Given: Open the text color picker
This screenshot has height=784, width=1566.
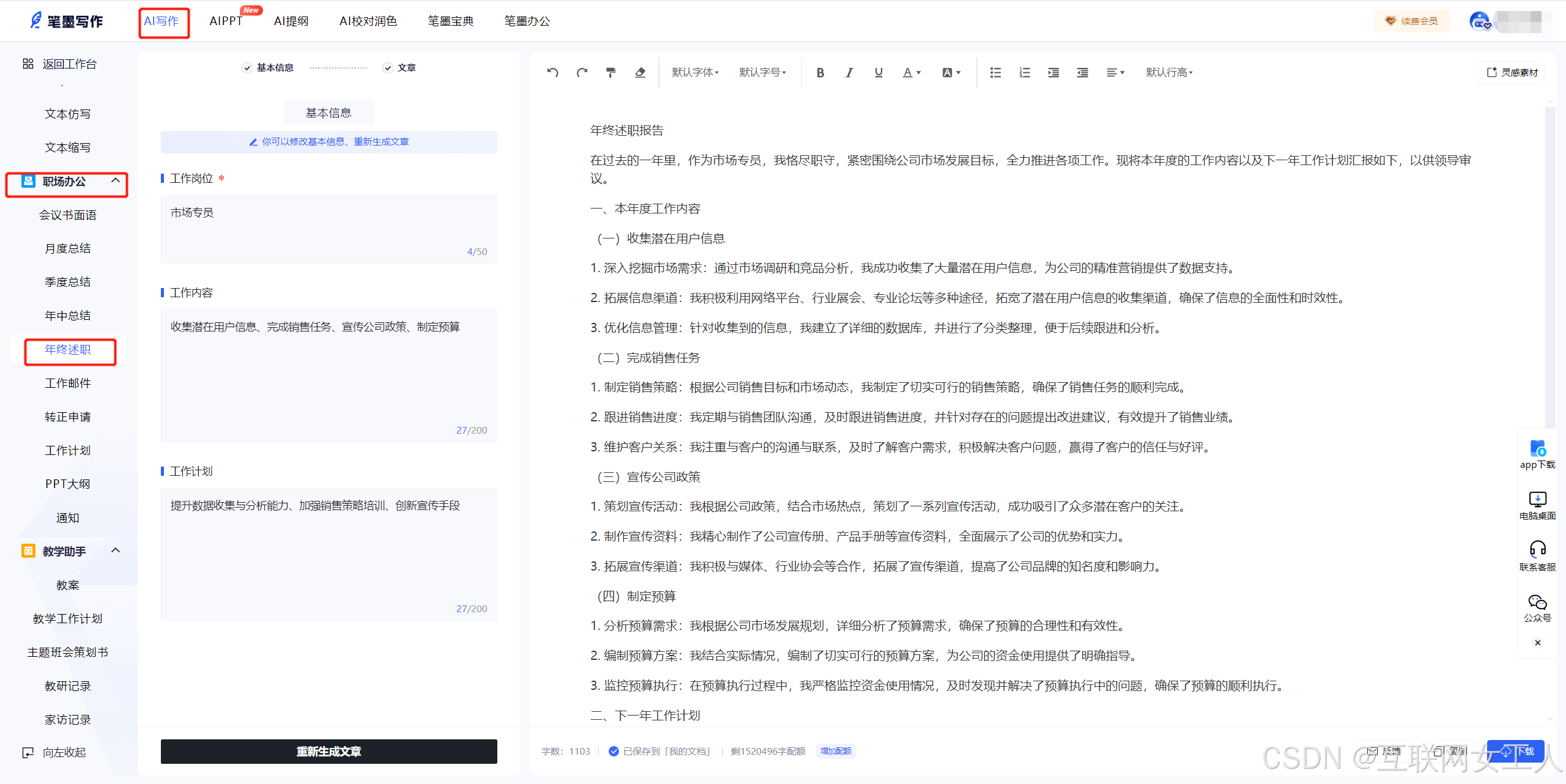Looking at the screenshot, I should (911, 73).
